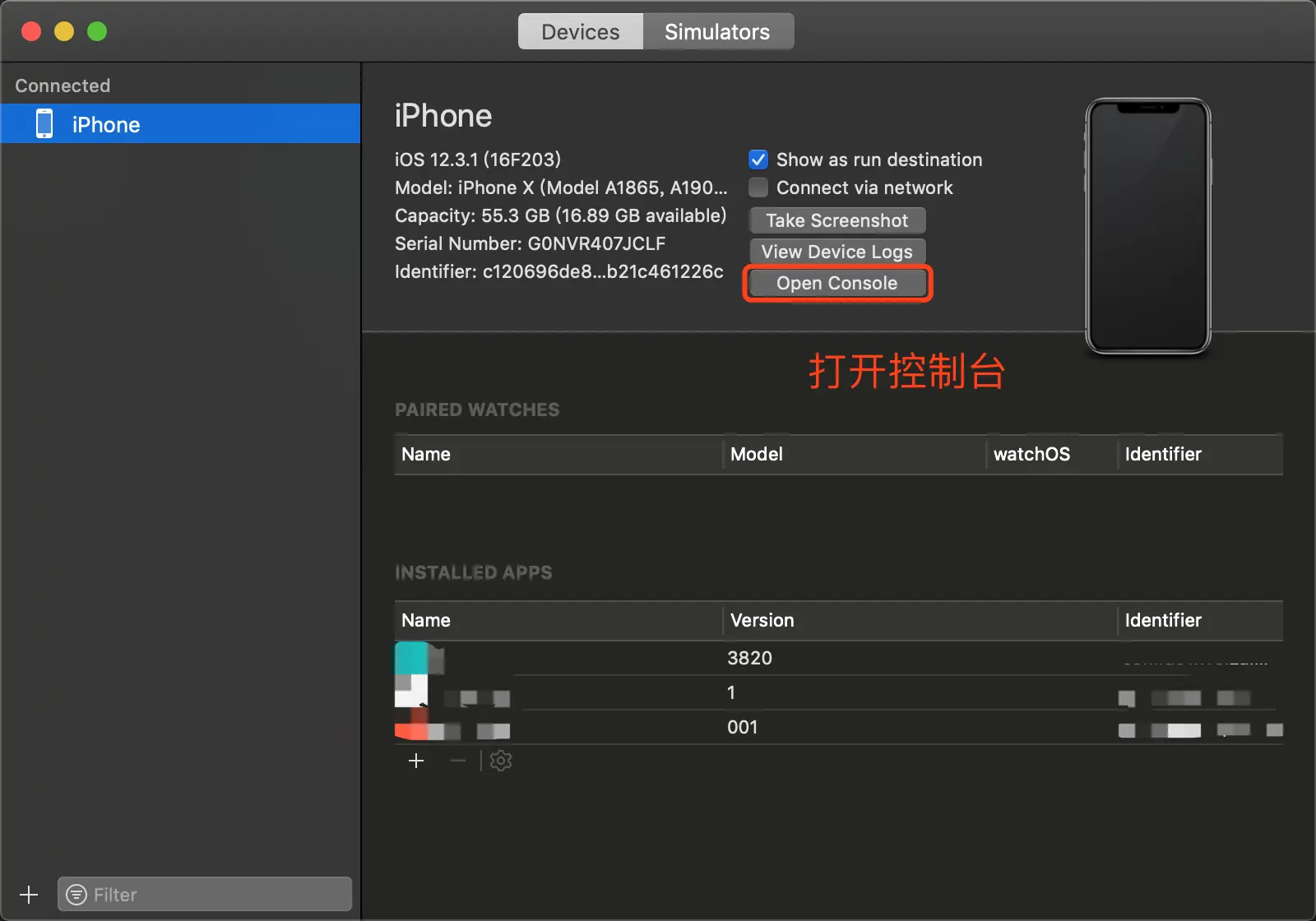Uncheck Show as run destination
1316x921 pixels.
[x=758, y=160]
